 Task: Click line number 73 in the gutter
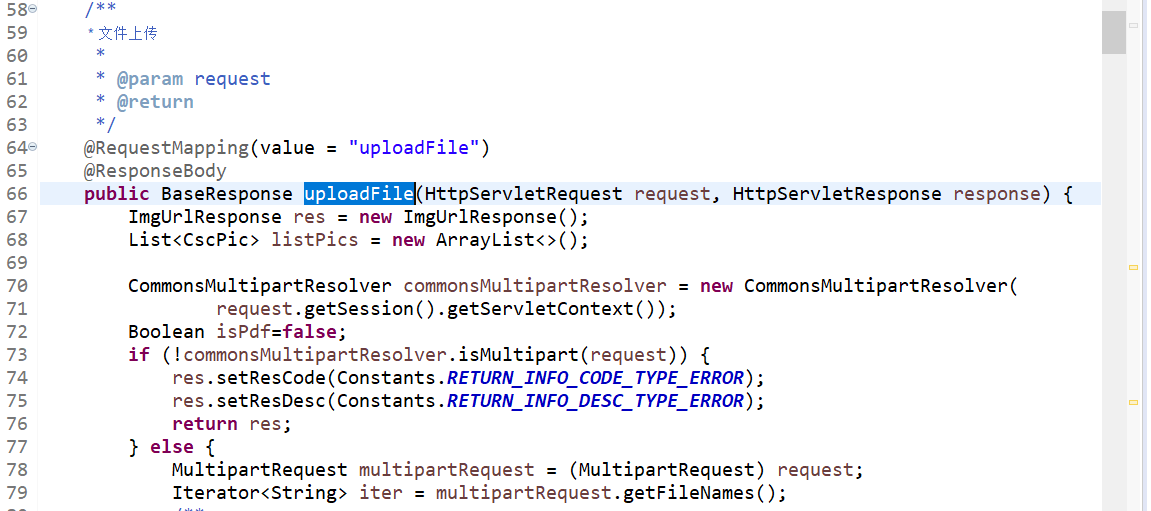(x=17, y=355)
